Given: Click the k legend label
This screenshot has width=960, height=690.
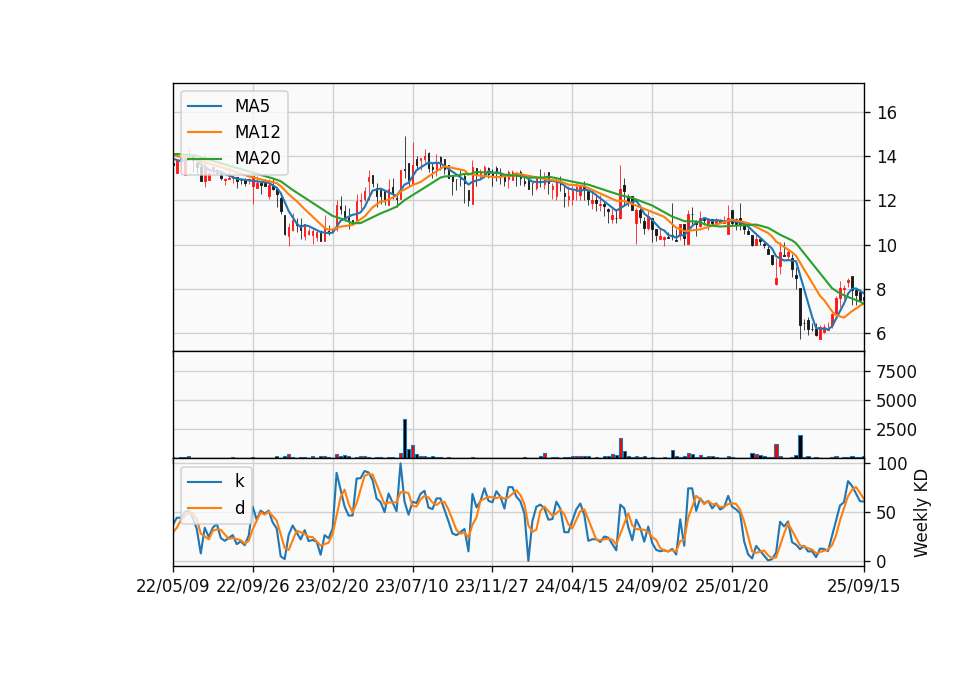Looking at the screenshot, I should [239, 481].
